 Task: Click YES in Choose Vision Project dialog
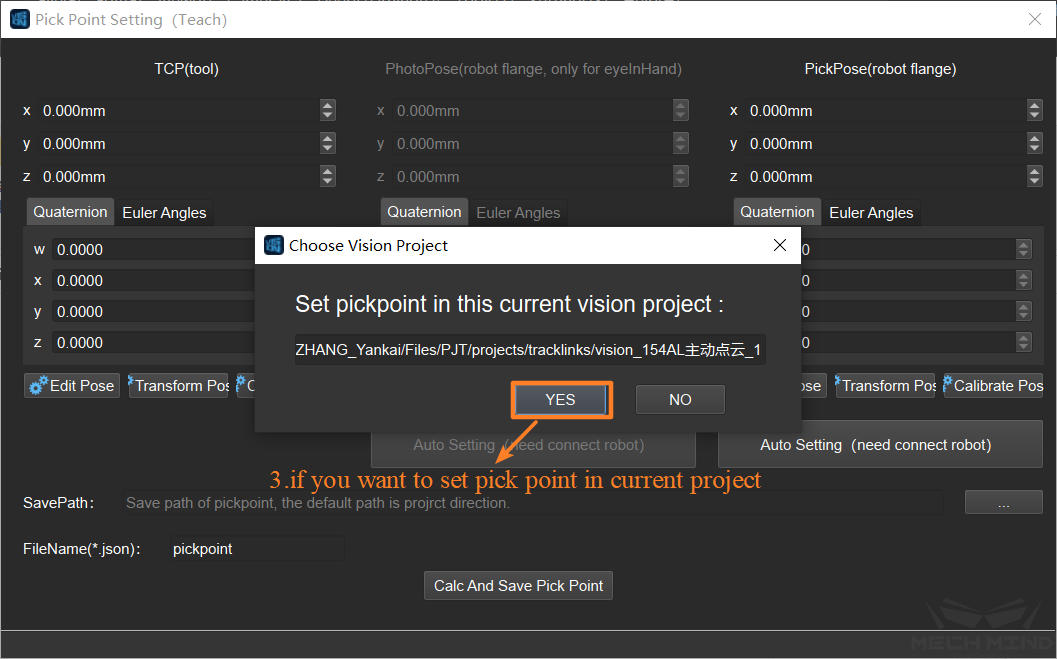click(560, 400)
